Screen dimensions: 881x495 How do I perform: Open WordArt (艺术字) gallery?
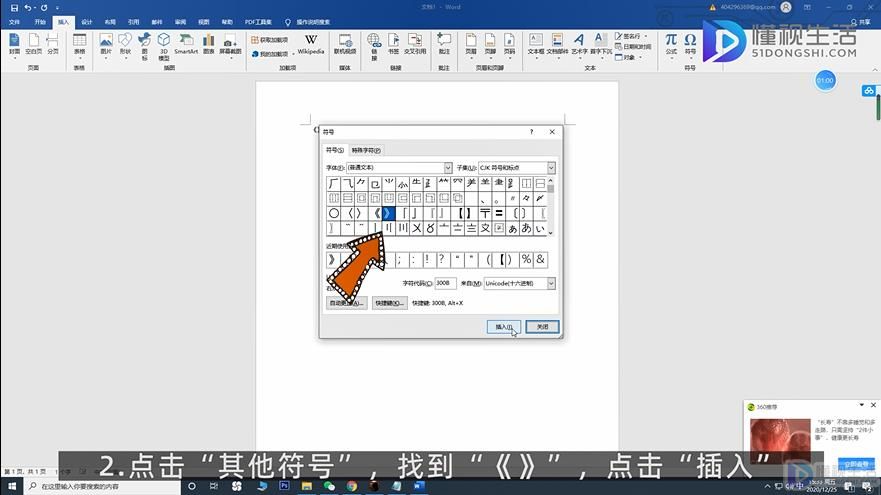[579, 45]
